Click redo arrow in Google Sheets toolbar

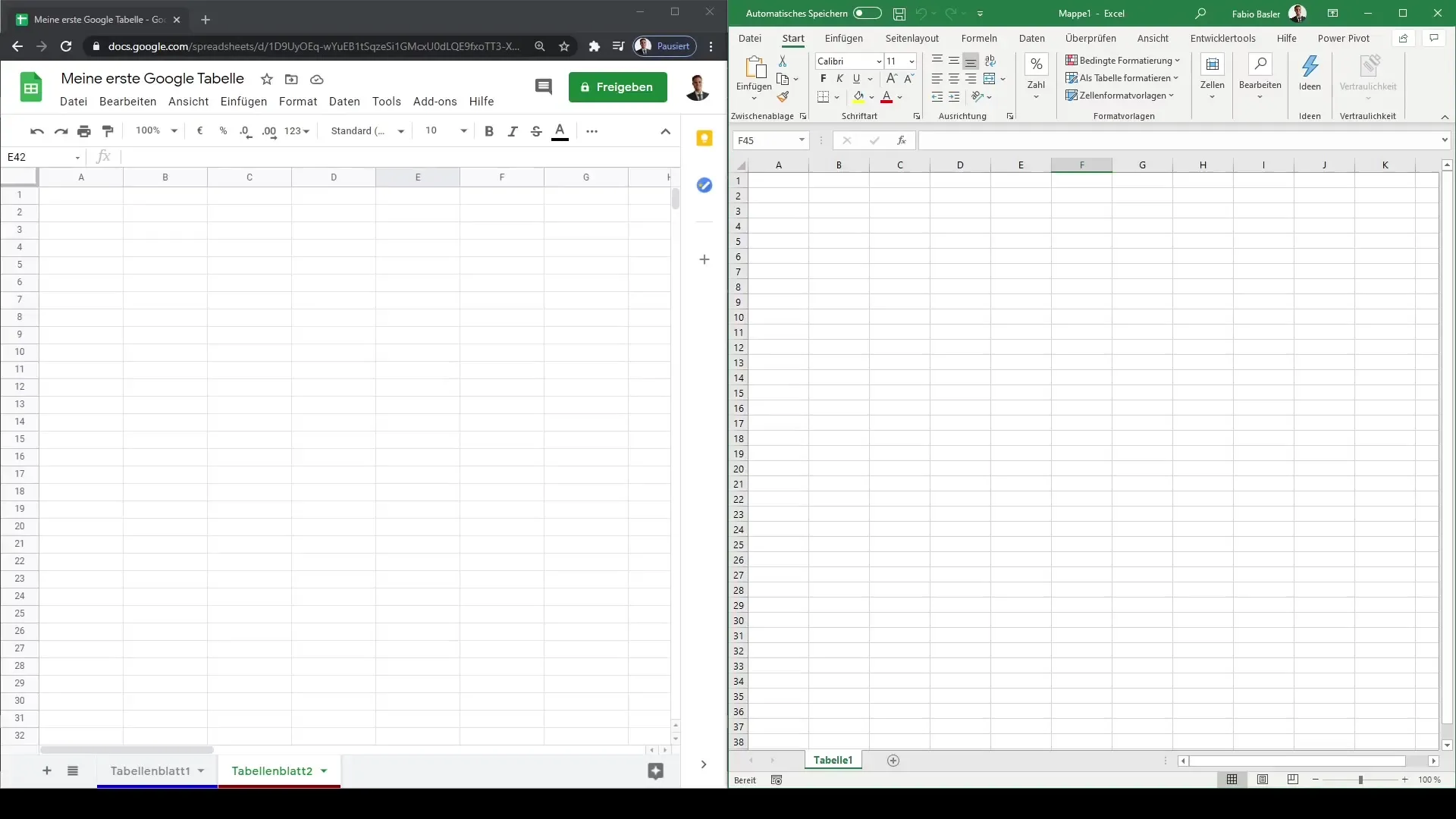pos(61,131)
